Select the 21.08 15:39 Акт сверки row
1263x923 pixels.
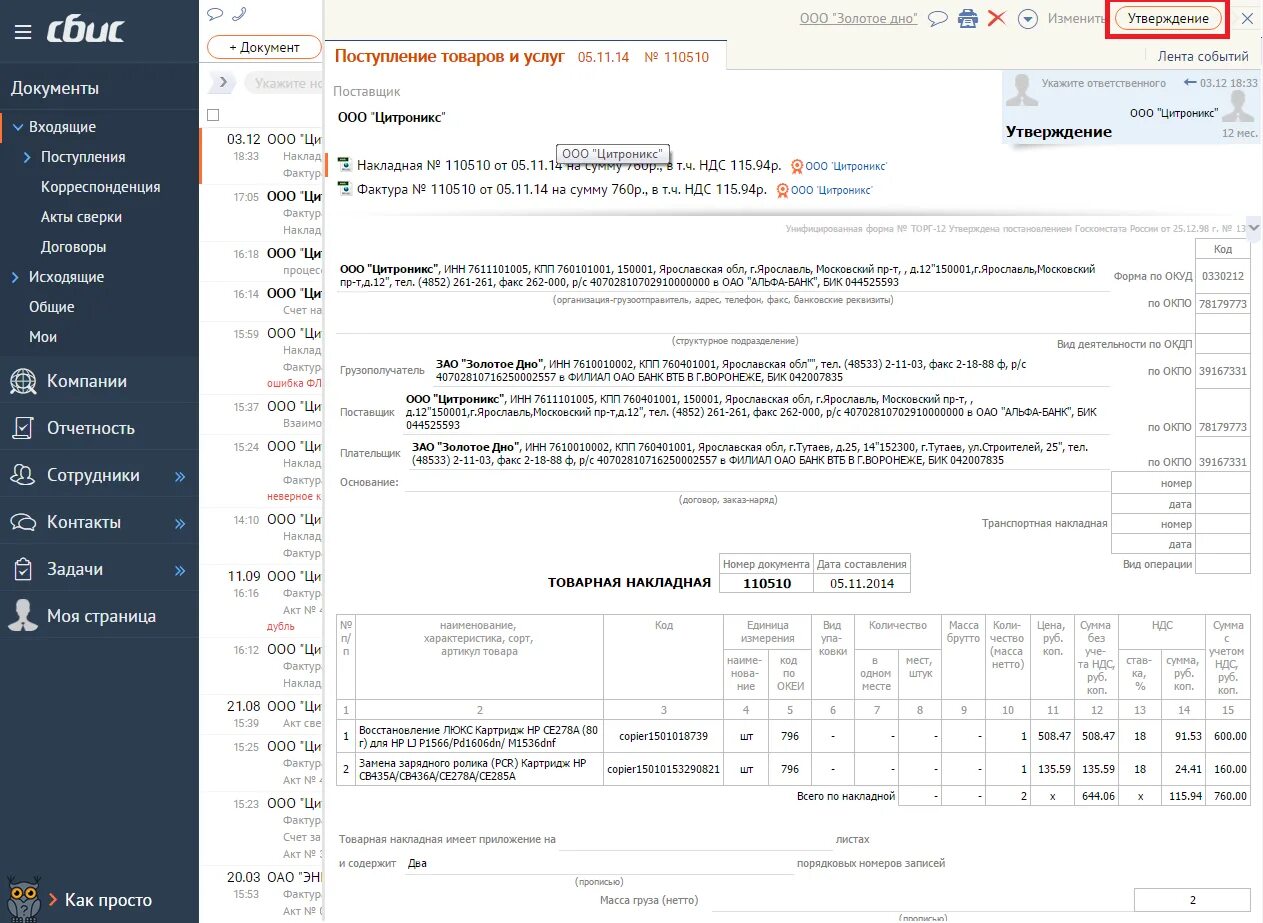tap(262, 714)
